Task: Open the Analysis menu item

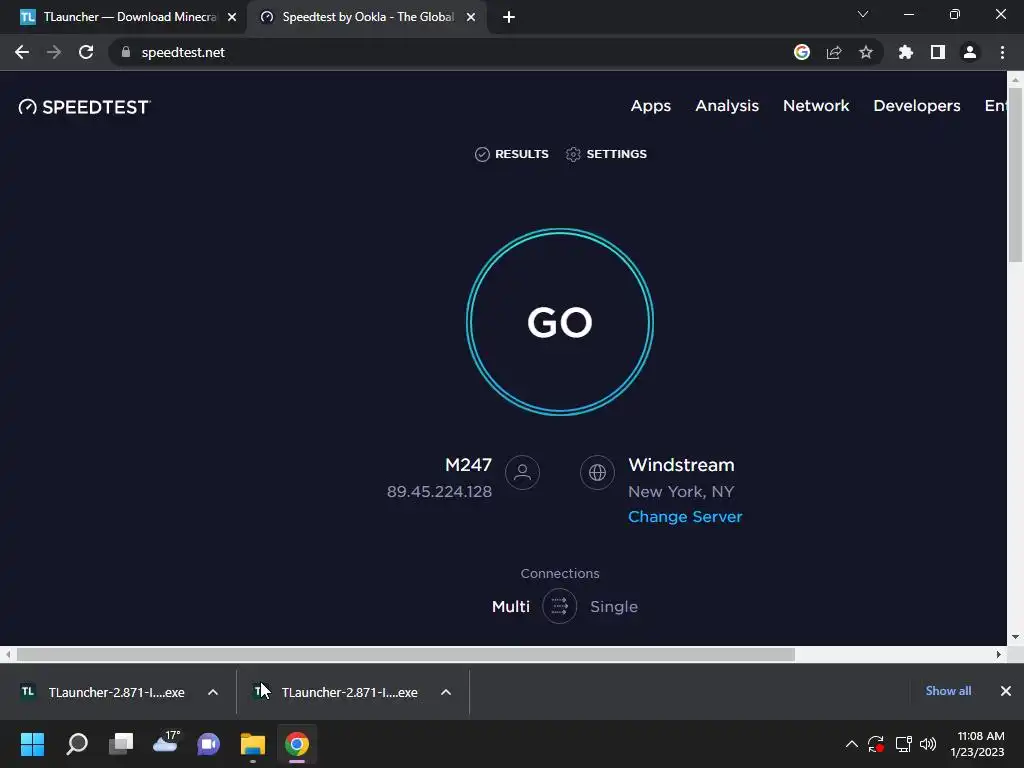Action: tap(727, 106)
